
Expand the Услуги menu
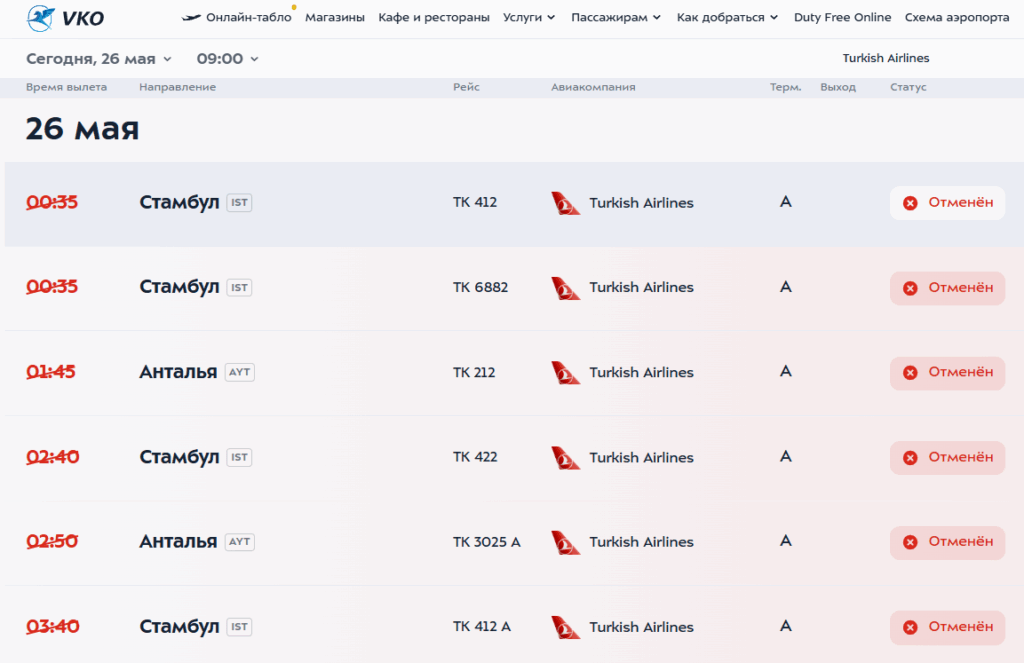click(529, 18)
